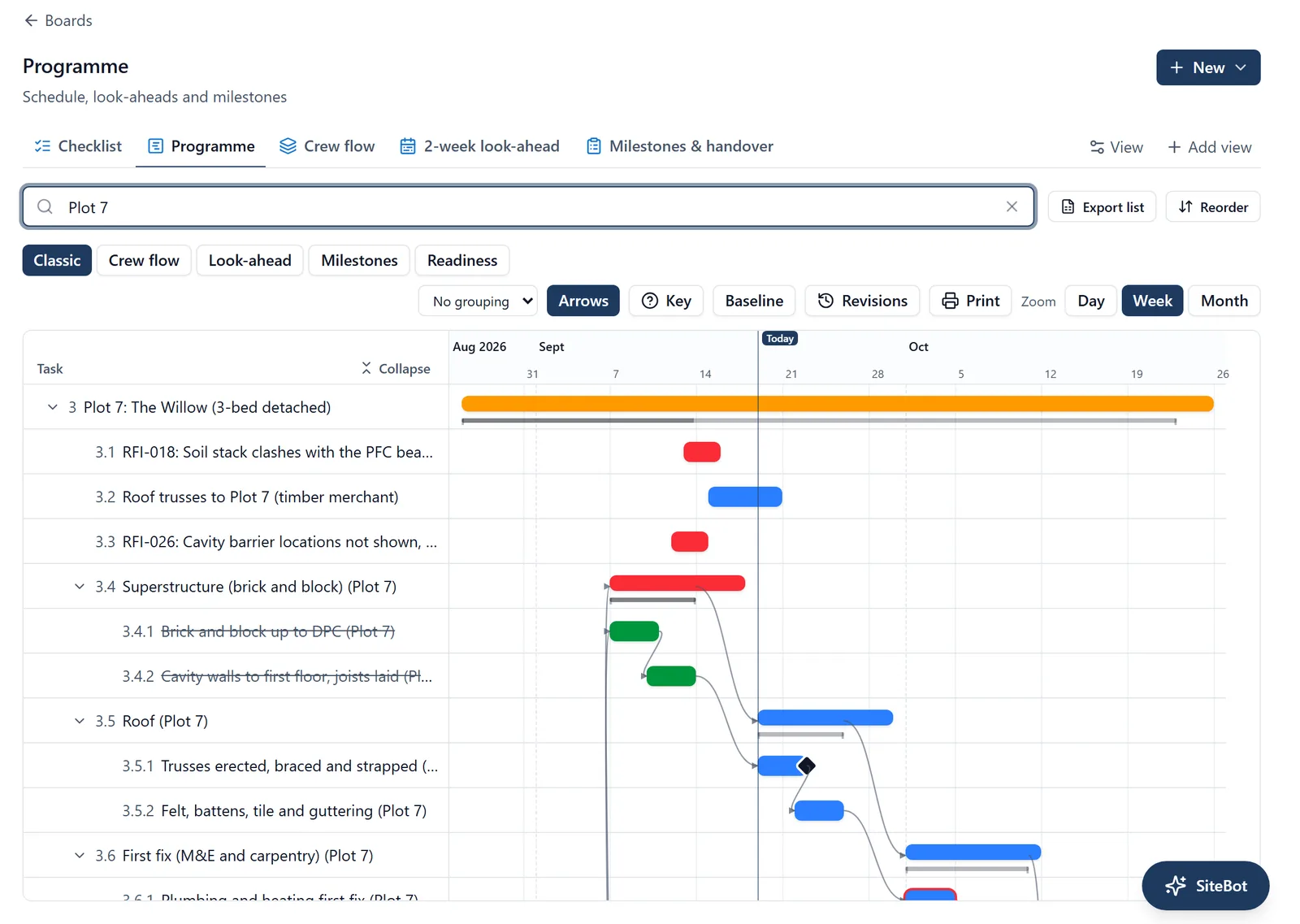Image resolution: width=1300 pixels, height=924 pixels.
Task: Click the green Brick and block DPC bar
Action: pyautogui.click(x=634, y=631)
